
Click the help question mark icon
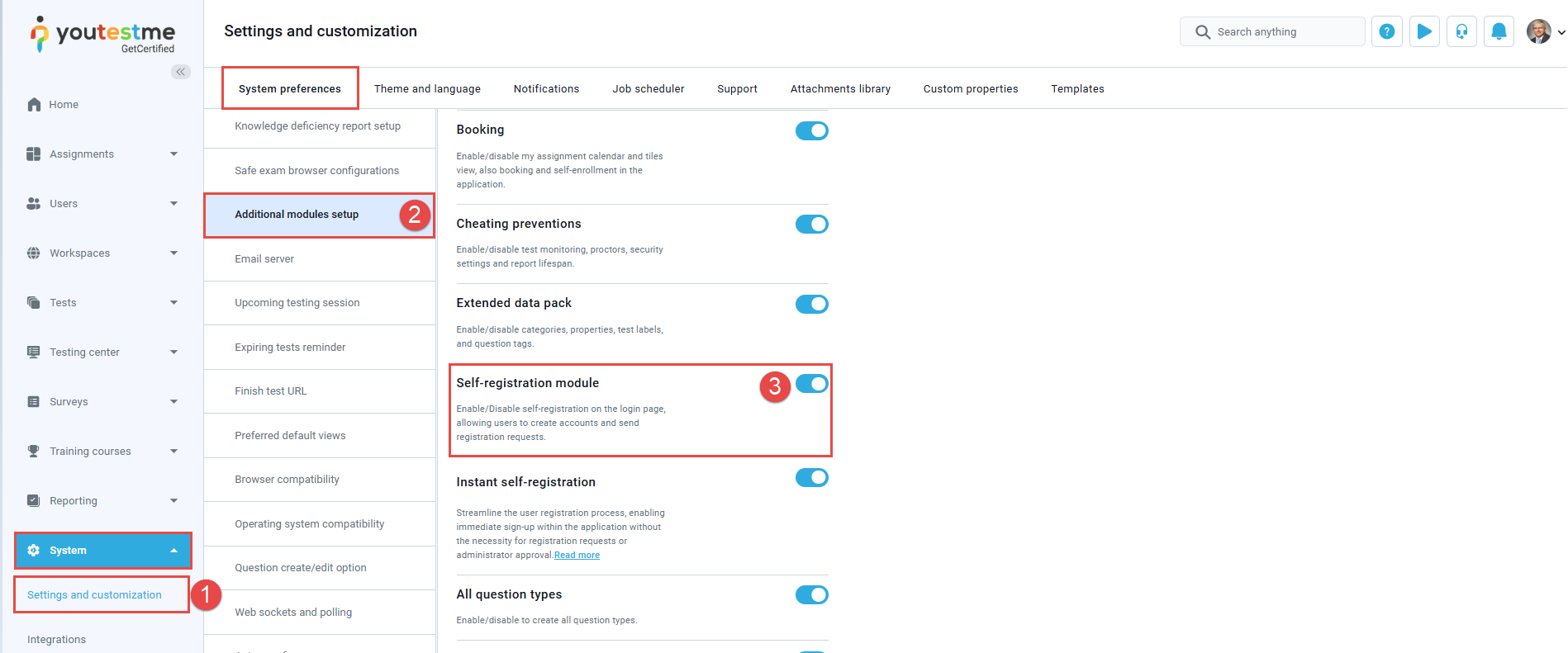[x=1387, y=31]
